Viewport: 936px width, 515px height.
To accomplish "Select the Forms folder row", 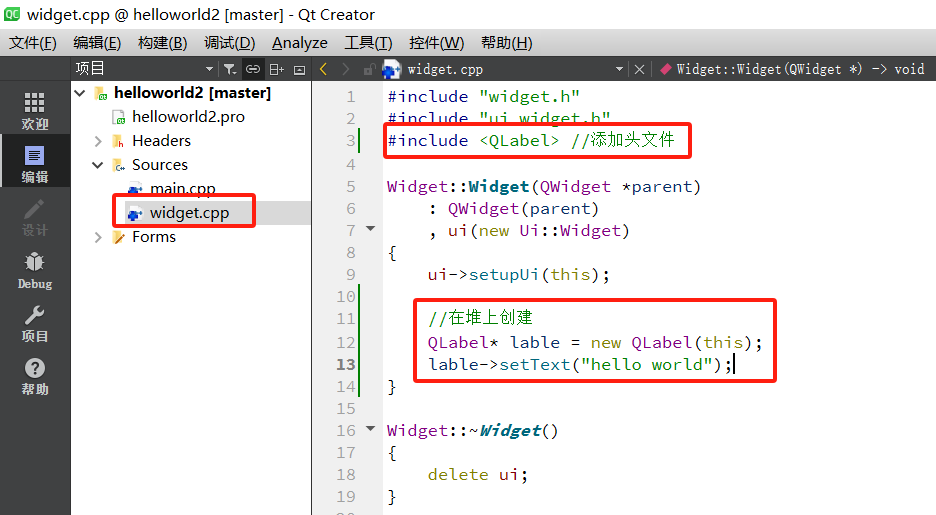I will point(153,237).
